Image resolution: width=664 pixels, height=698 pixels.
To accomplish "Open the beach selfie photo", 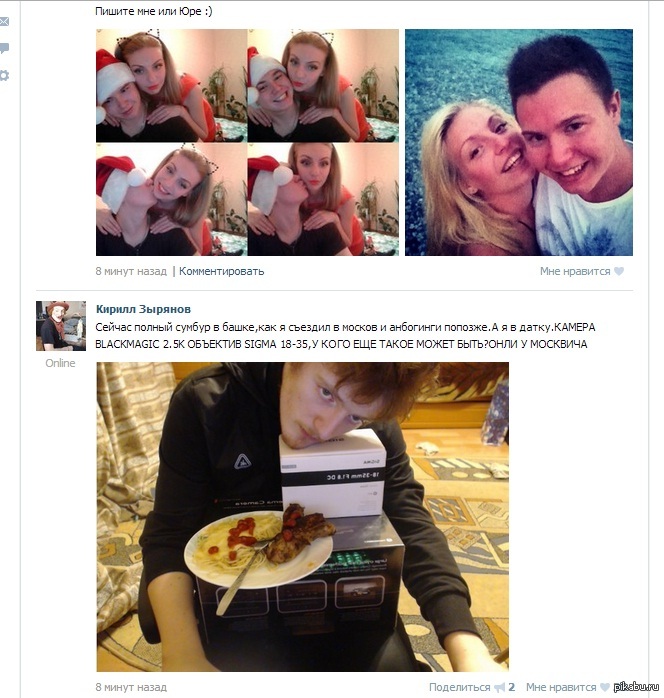I will pos(519,142).
